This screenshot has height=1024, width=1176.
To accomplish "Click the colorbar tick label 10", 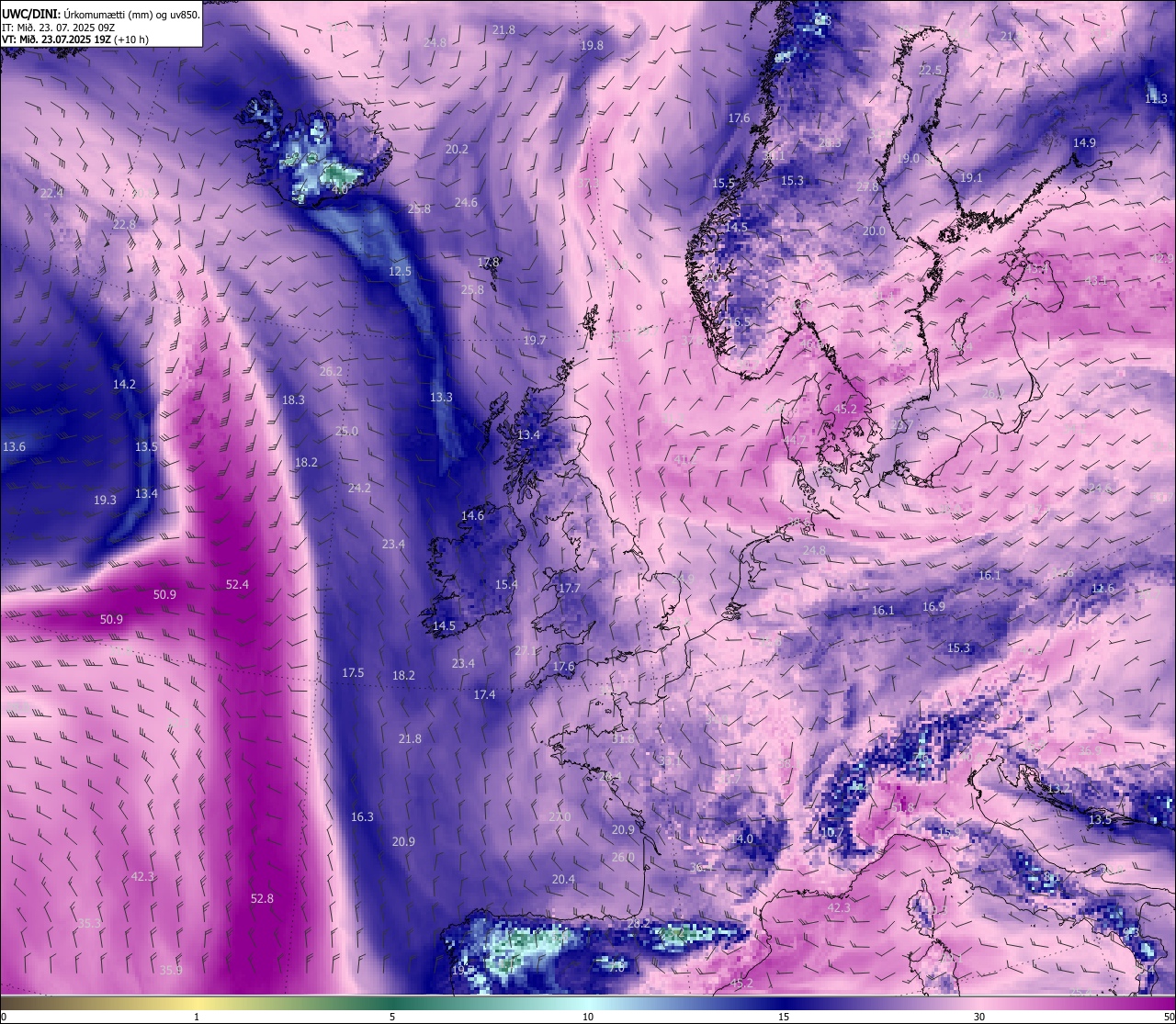I will [x=588, y=1016].
